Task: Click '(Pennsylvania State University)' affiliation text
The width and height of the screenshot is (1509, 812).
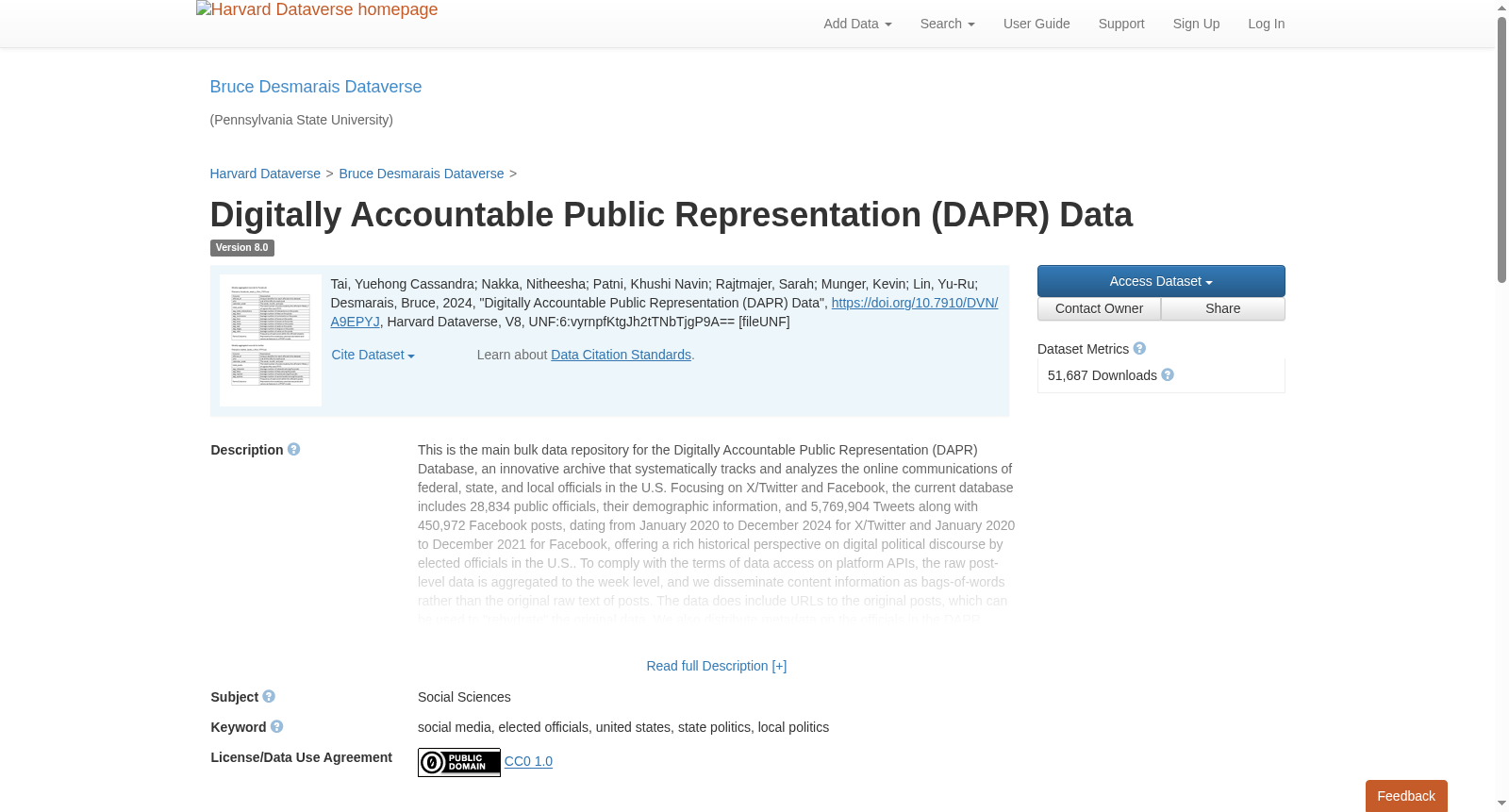Action: tap(302, 120)
